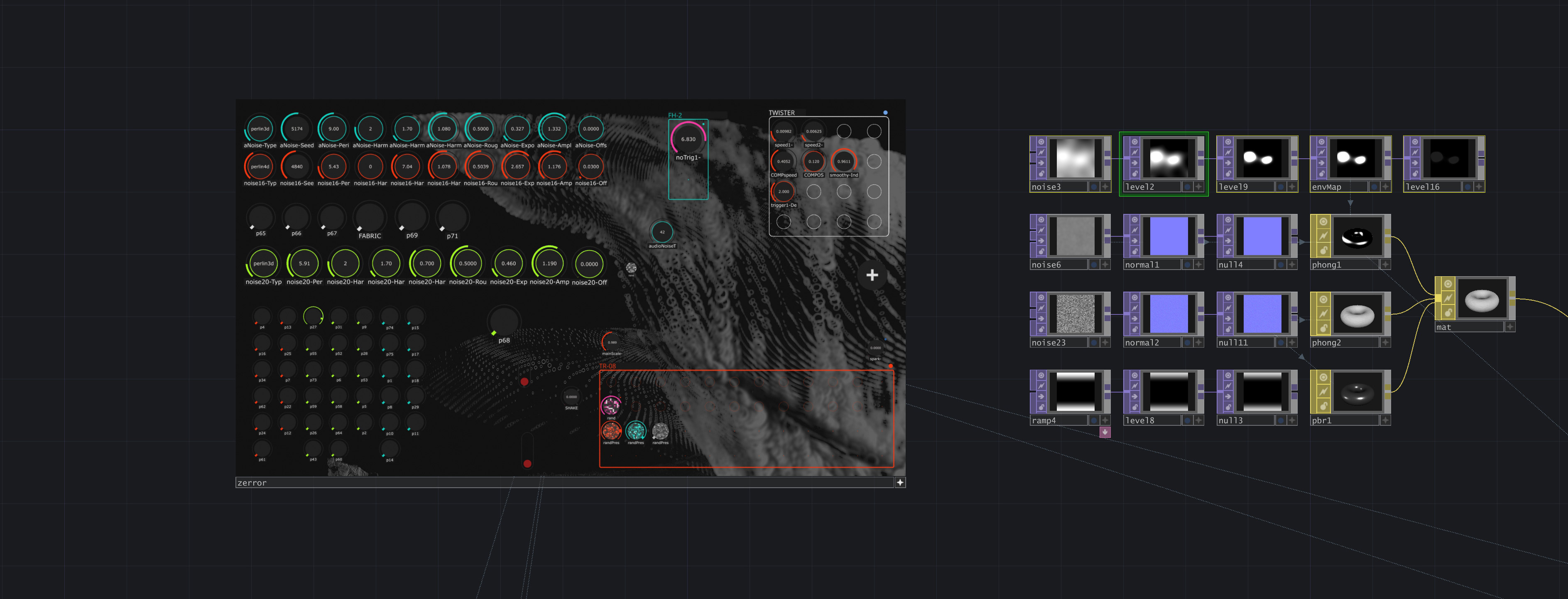
Task: Click clone immune lightning flag on envMap
Action: click(x=1321, y=152)
